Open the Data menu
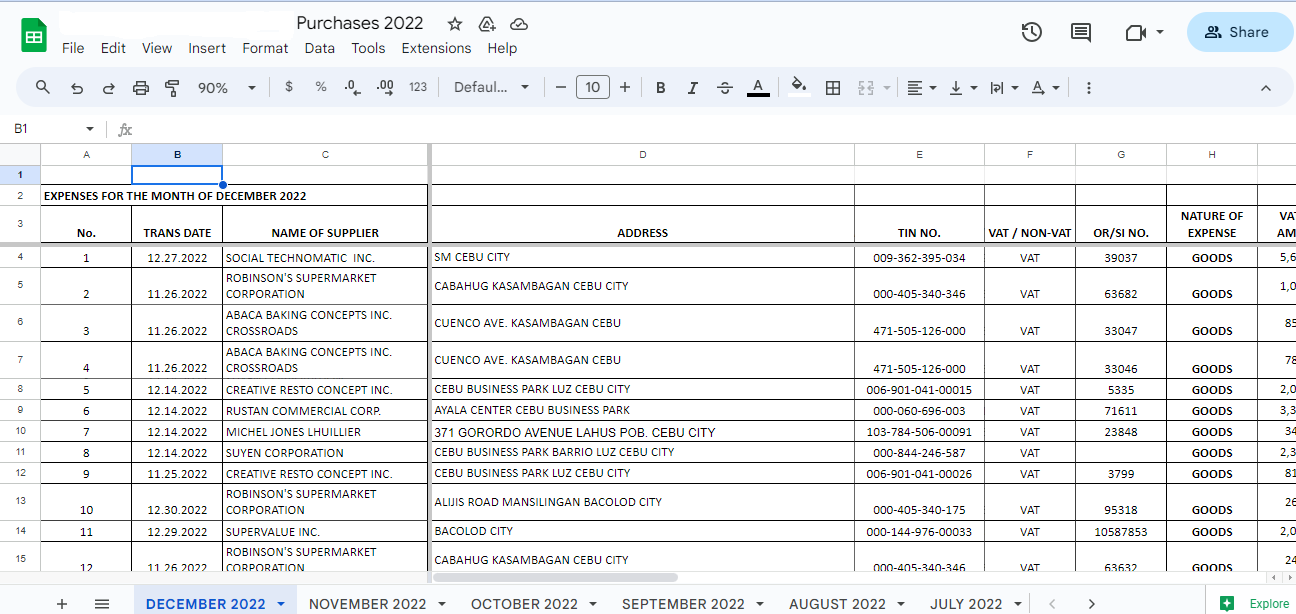Viewport: 1296px width, 614px height. [320, 48]
